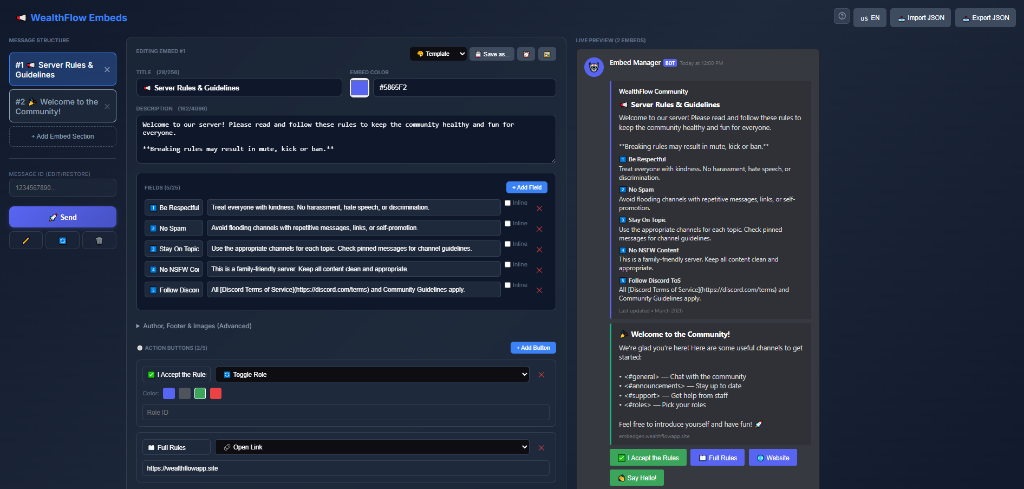Open the Template dropdown

tap(438, 54)
